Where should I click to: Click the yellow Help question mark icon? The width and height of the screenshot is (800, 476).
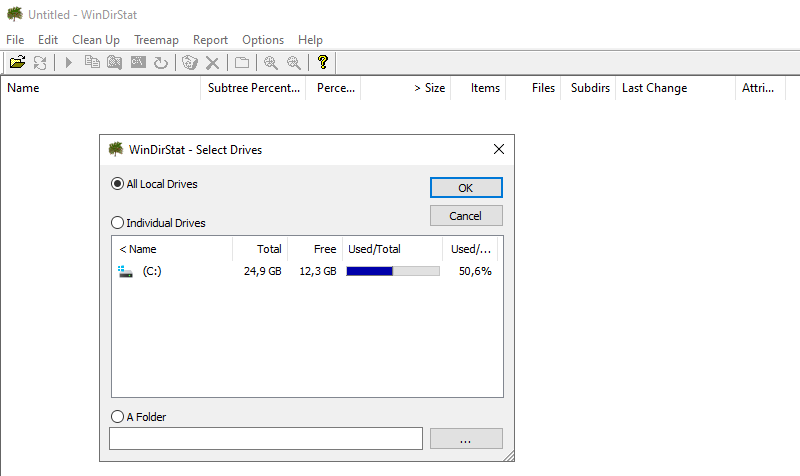pyautogui.click(x=322, y=62)
